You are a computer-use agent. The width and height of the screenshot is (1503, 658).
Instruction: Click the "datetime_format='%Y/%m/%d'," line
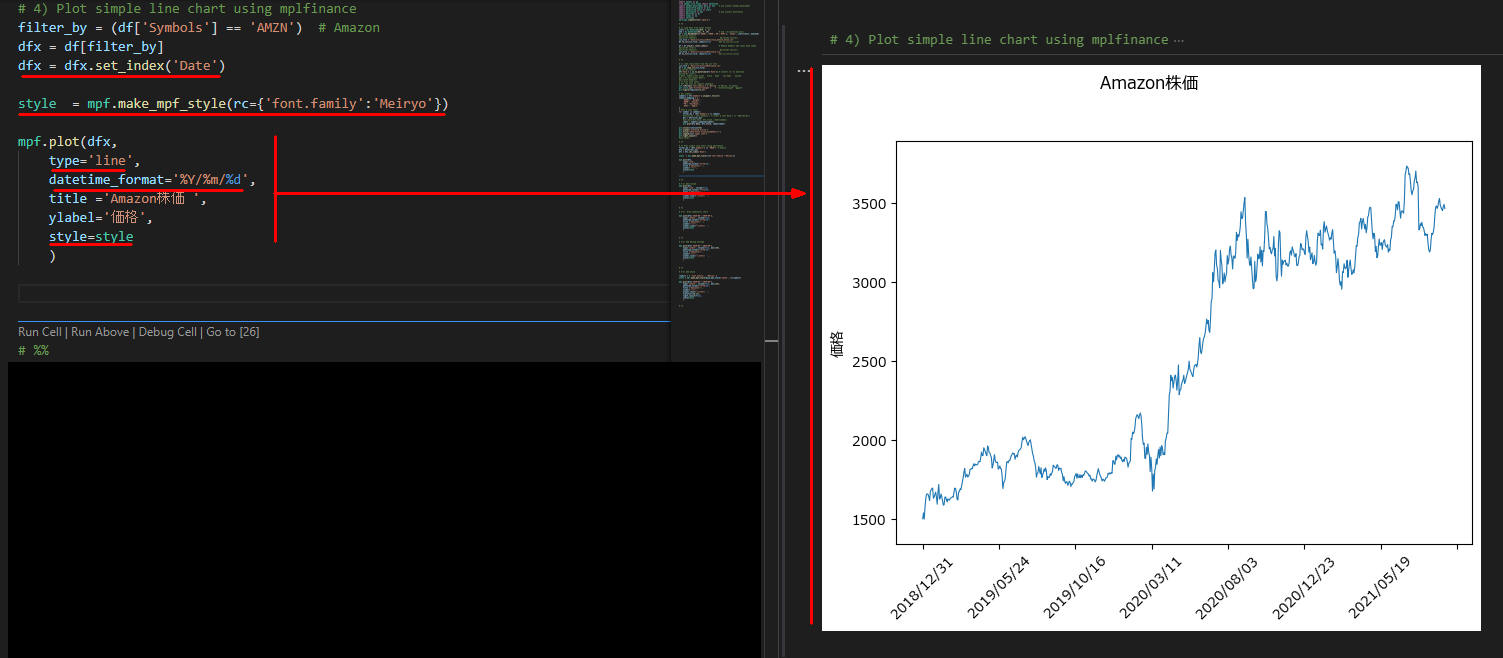pyautogui.click(x=153, y=180)
